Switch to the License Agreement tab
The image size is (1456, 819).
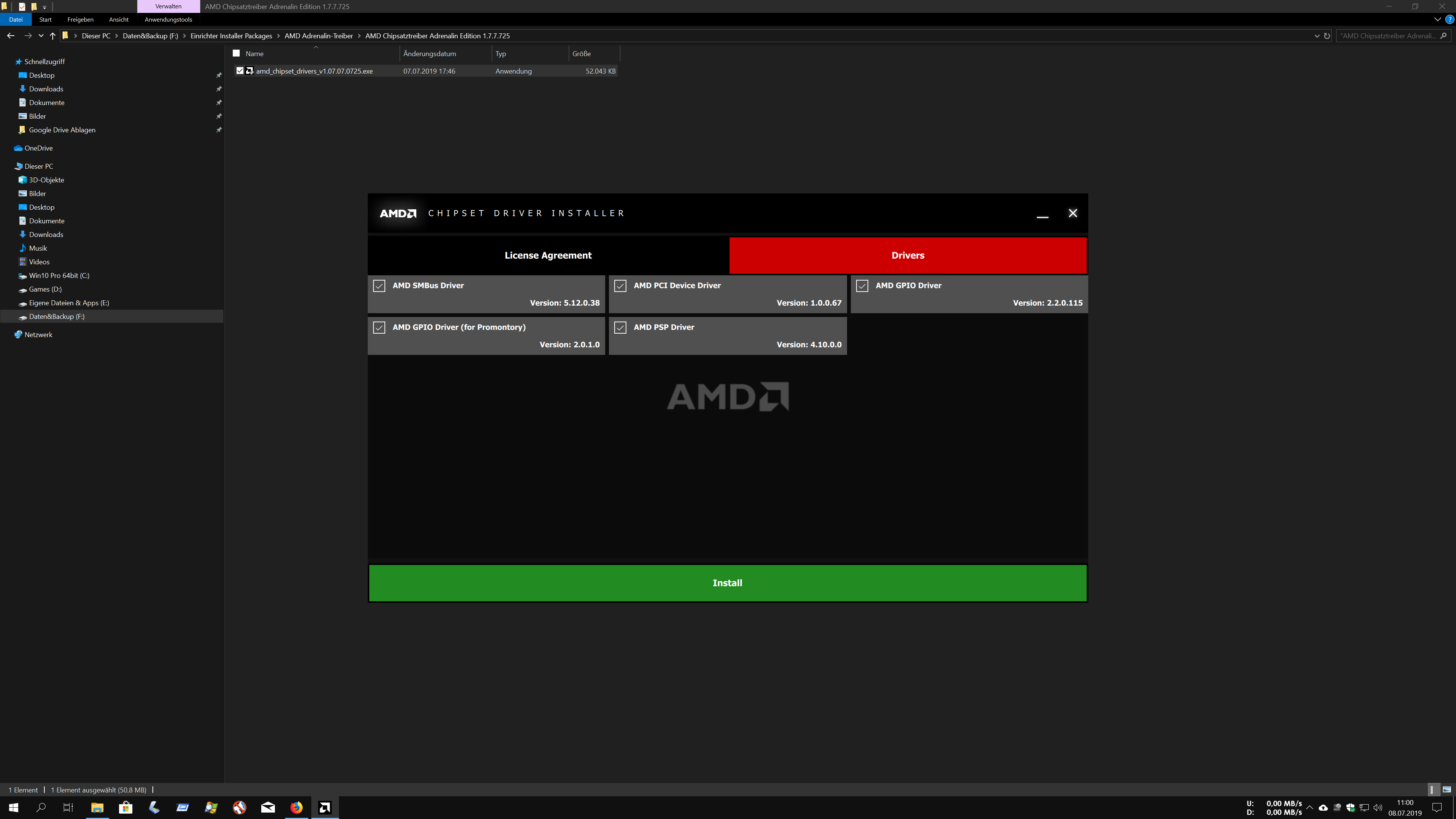click(548, 256)
